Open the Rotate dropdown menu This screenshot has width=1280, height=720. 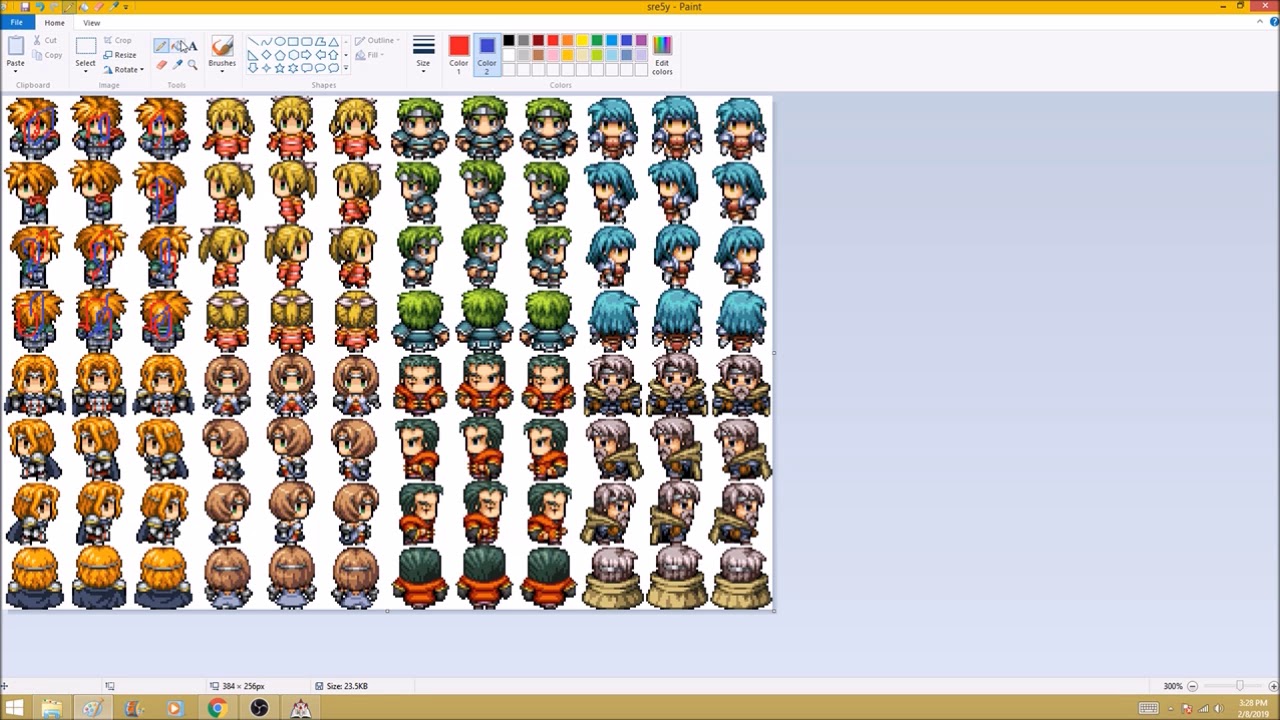pyautogui.click(x=124, y=69)
